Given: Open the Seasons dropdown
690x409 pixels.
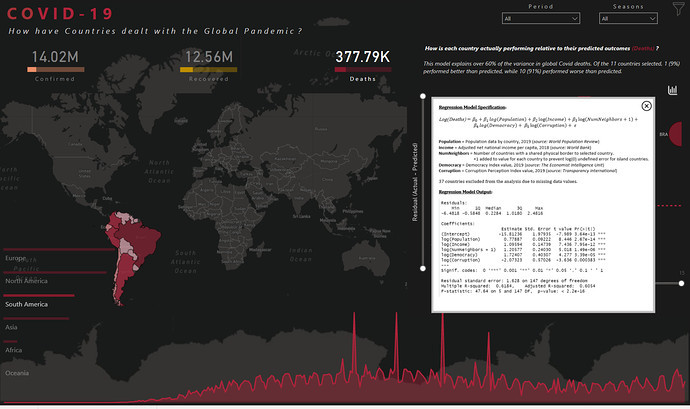Looking at the screenshot, I should 628,18.
